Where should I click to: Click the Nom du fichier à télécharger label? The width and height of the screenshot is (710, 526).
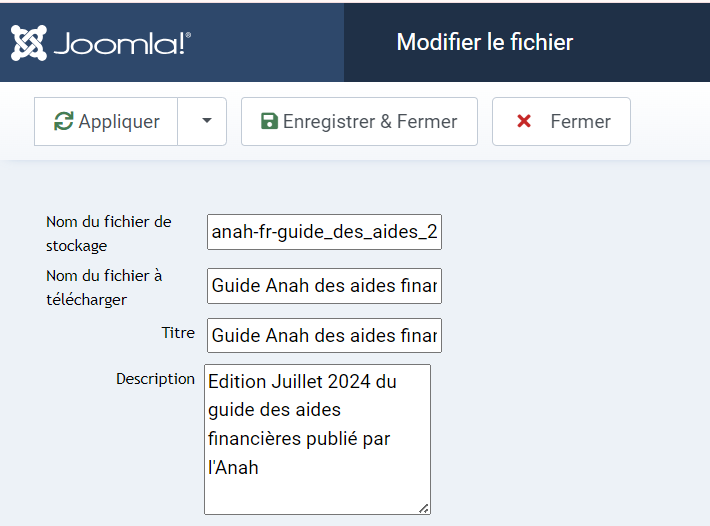coord(104,287)
